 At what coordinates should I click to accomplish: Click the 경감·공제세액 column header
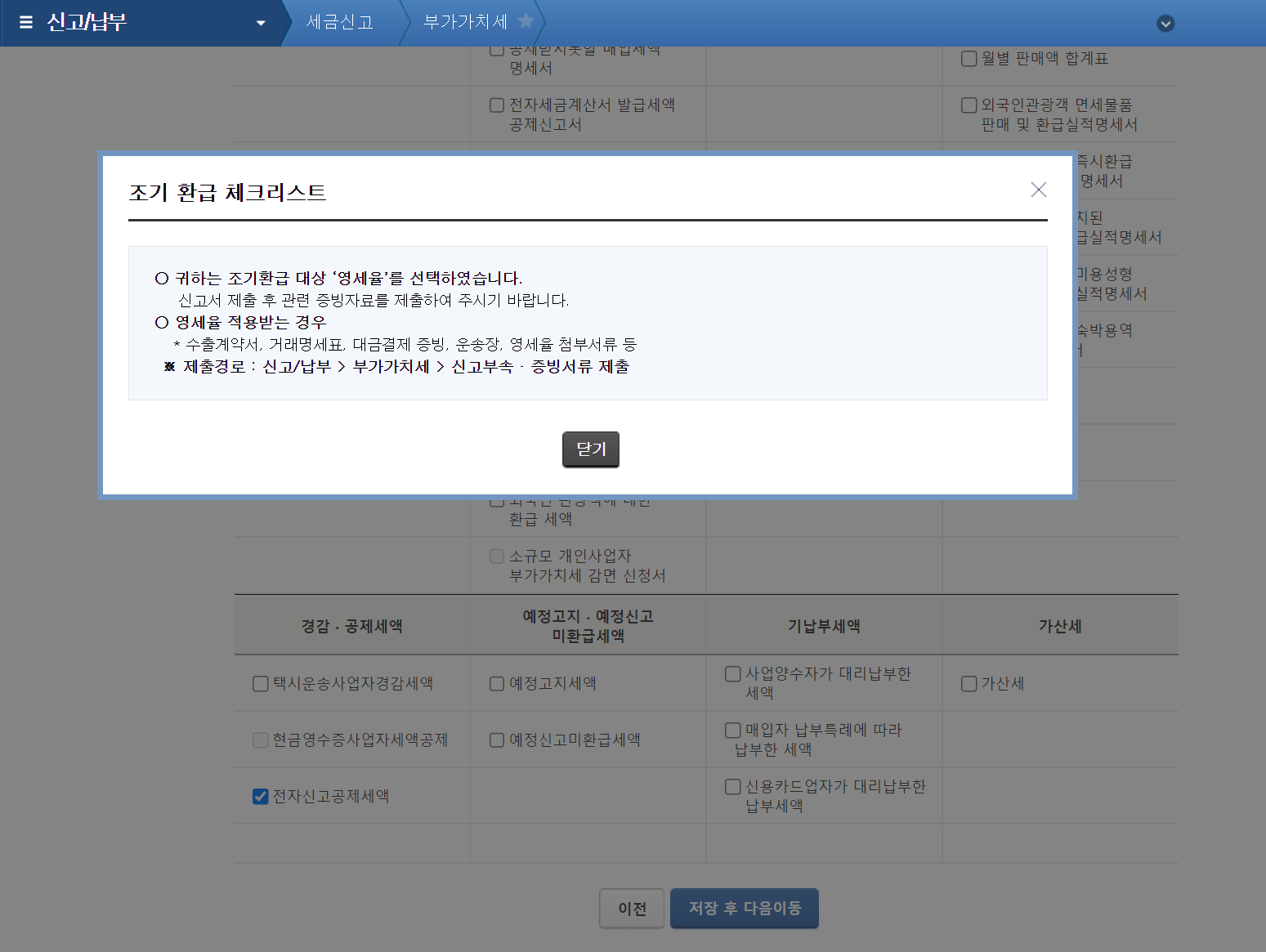pos(352,626)
